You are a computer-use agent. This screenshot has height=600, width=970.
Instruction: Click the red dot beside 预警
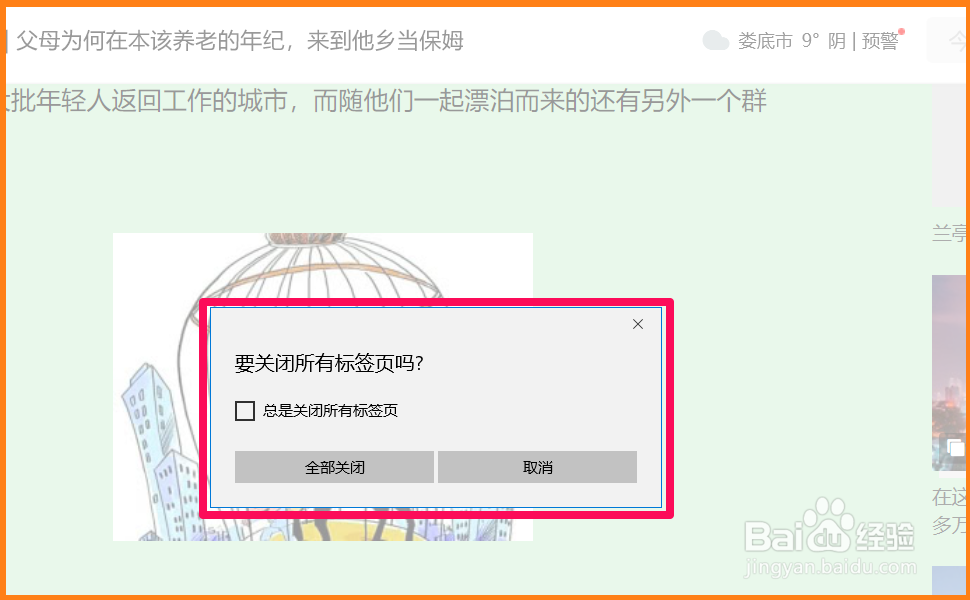coord(902,32)
